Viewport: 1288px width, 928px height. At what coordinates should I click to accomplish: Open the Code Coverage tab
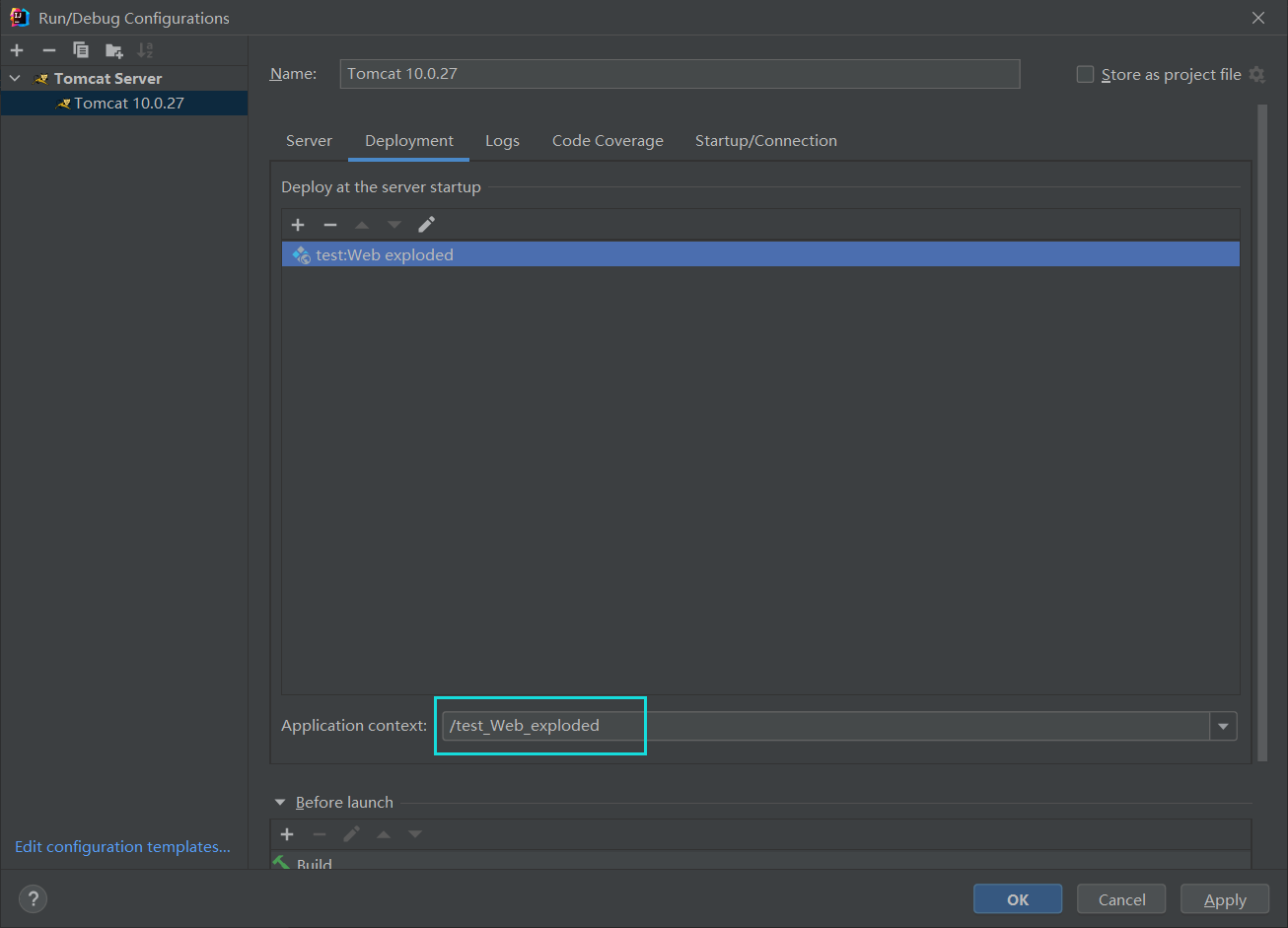tap(608, 141)
